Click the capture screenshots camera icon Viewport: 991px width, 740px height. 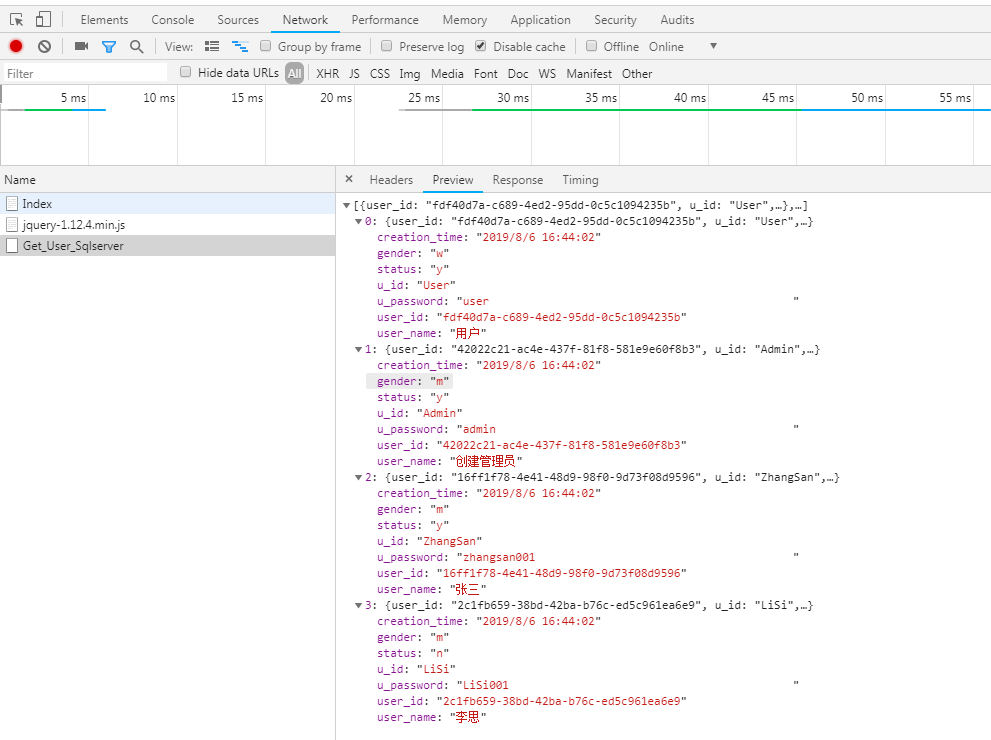point(81,47)
